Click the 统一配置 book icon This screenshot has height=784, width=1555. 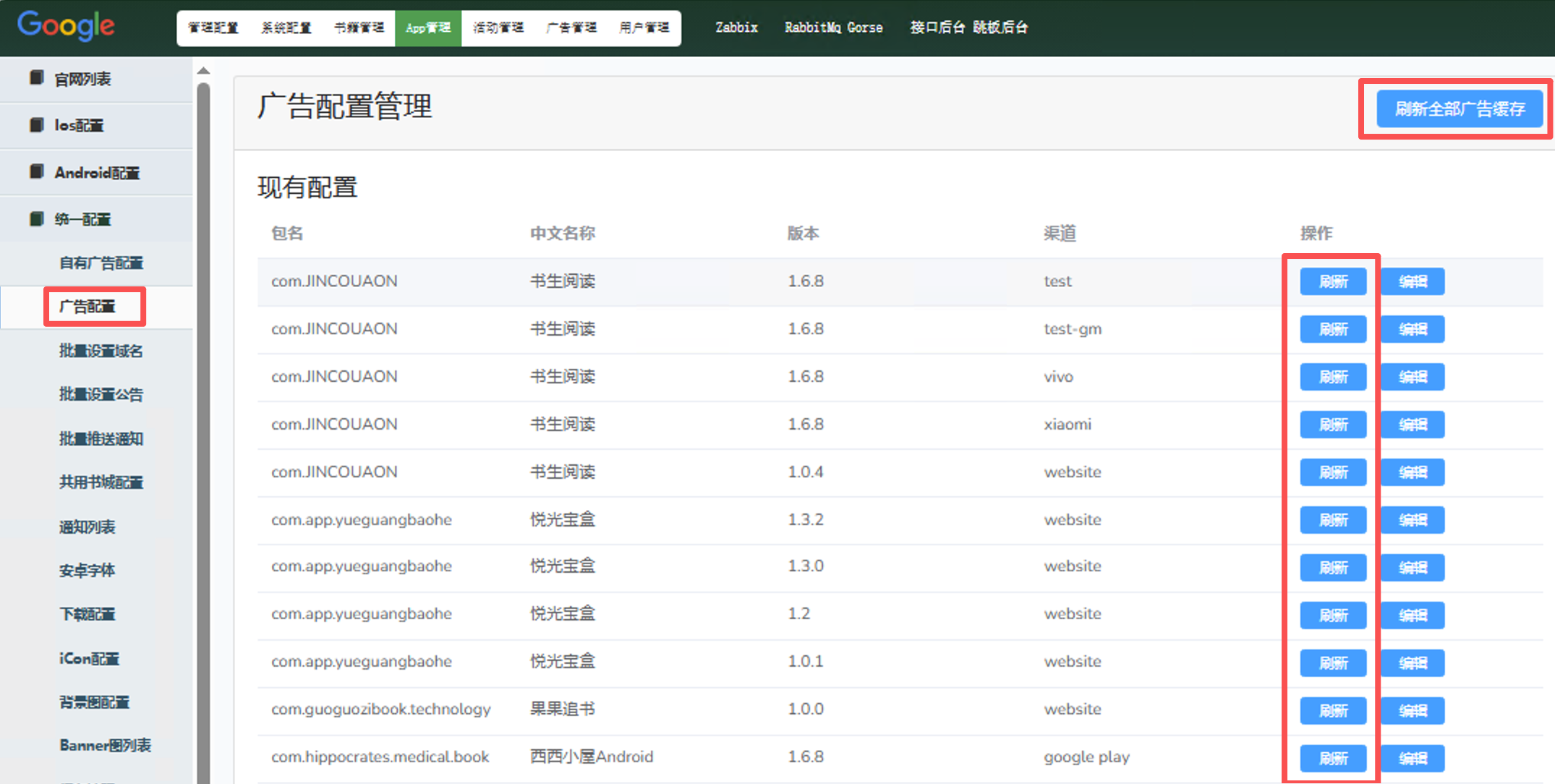point(36,218)
